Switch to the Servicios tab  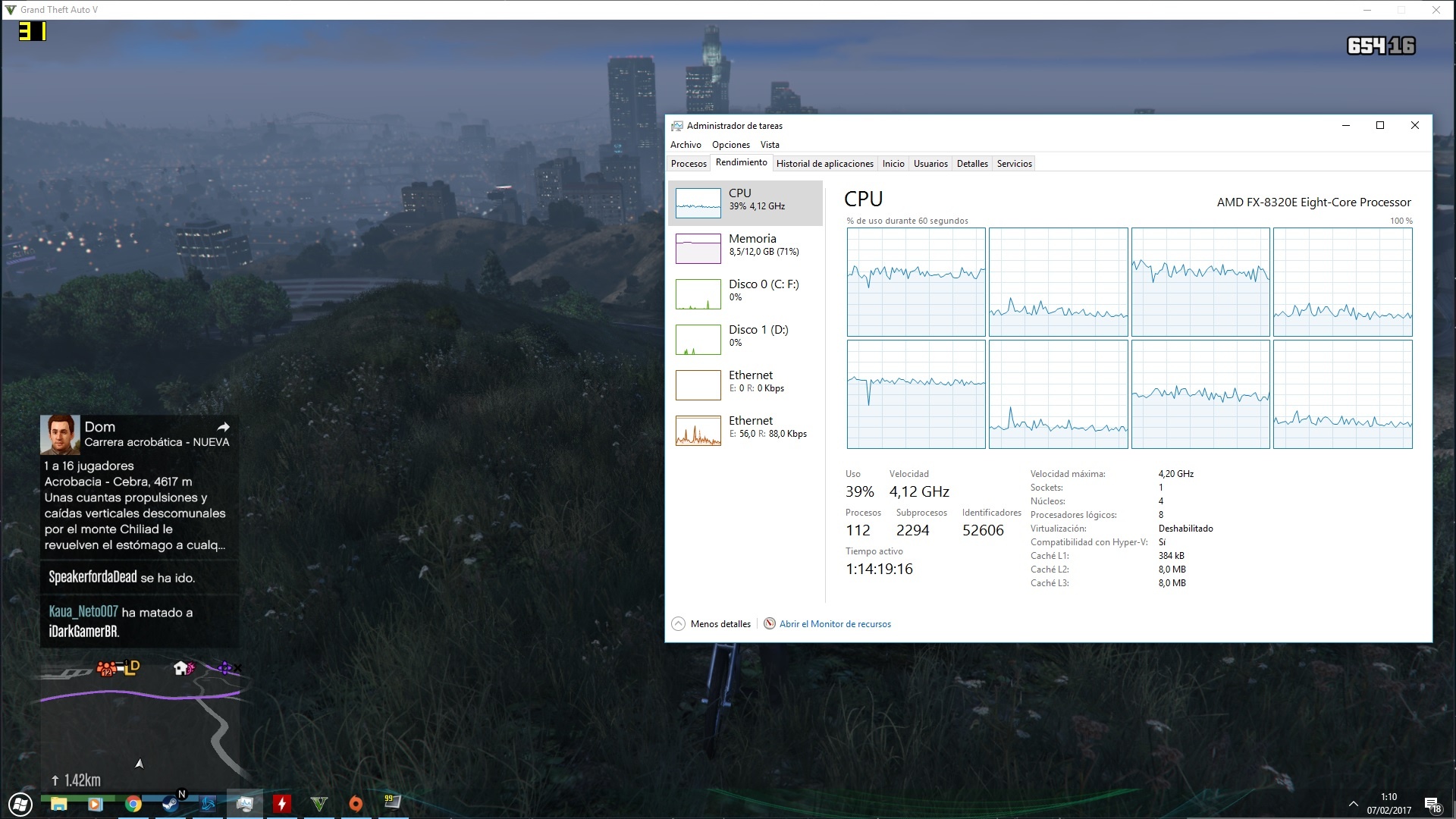(x=1015, y=164)
